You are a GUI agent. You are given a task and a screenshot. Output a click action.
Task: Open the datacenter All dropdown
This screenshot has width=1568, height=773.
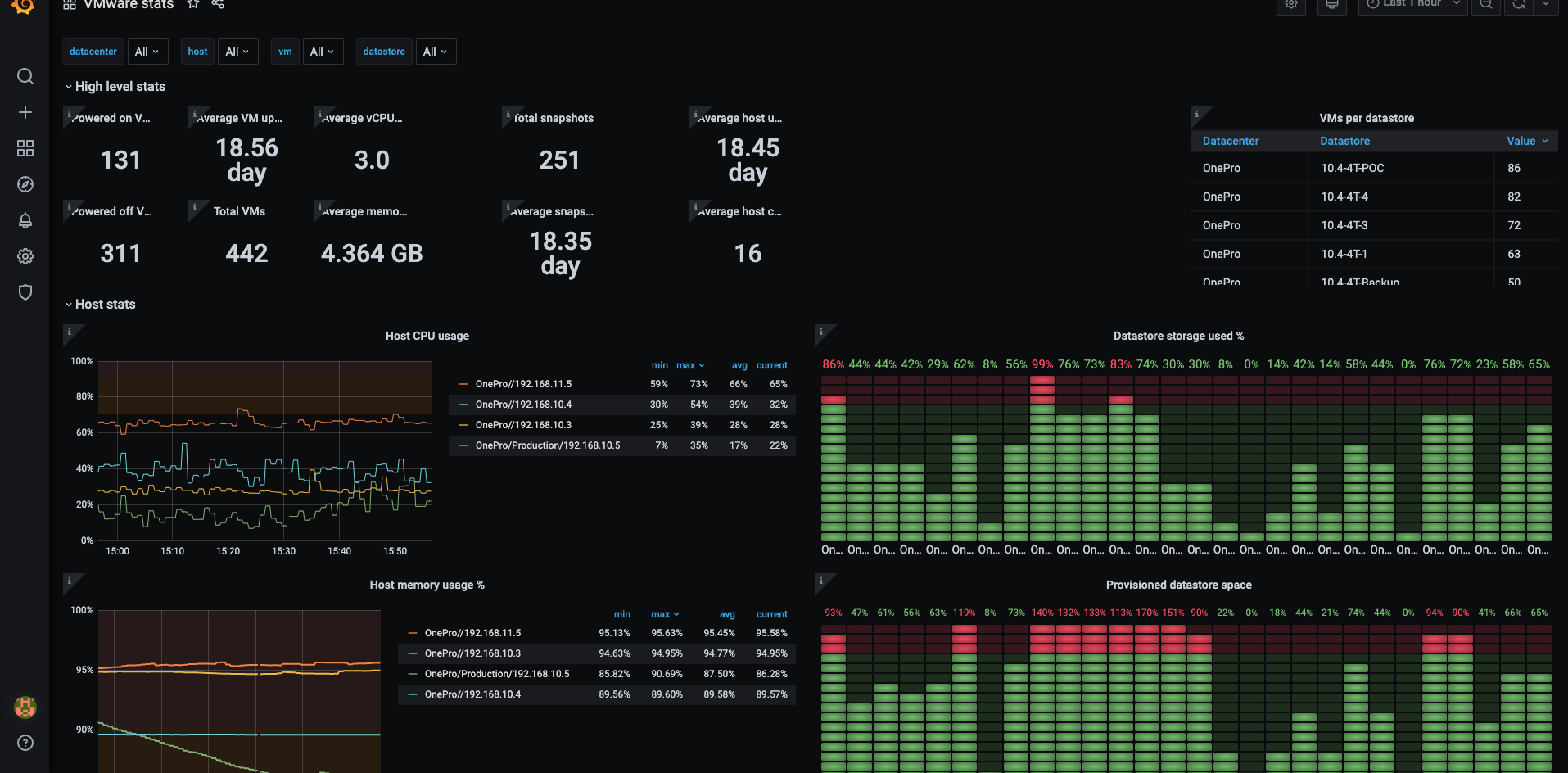pyautogui.click(x=147, y=52)
